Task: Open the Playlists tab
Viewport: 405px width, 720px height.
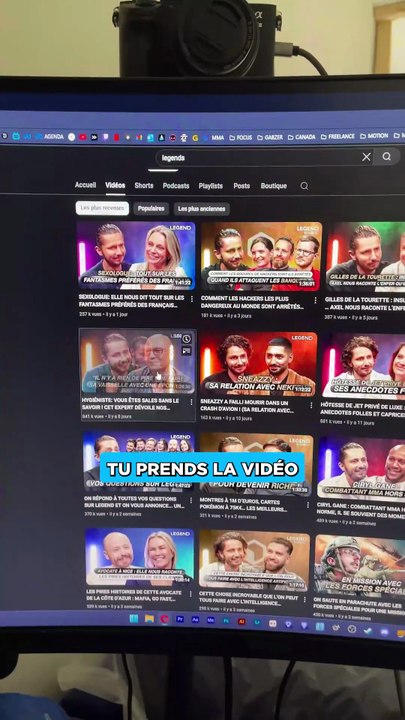Action: click(210, 186)
